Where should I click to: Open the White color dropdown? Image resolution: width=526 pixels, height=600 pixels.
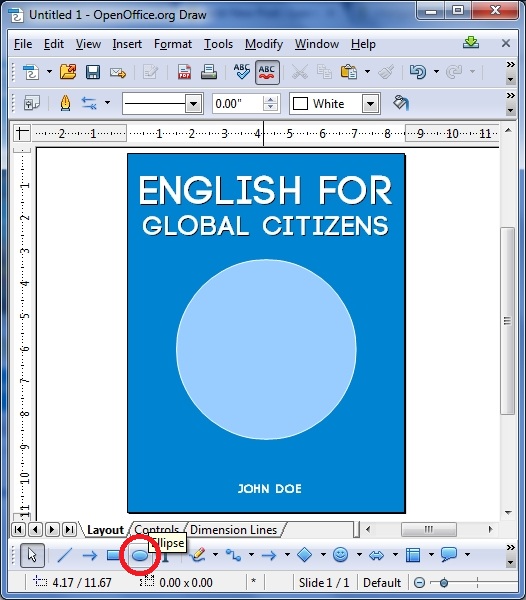tap(370, 104)
